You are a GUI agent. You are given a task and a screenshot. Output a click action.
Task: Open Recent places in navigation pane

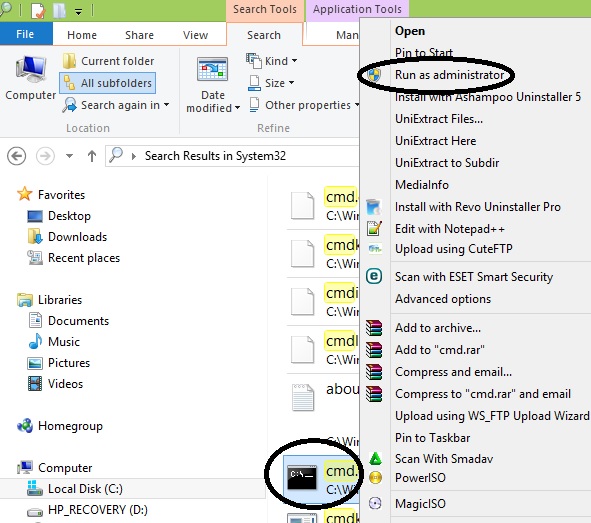pyautogui.click(x=73, y=258)
